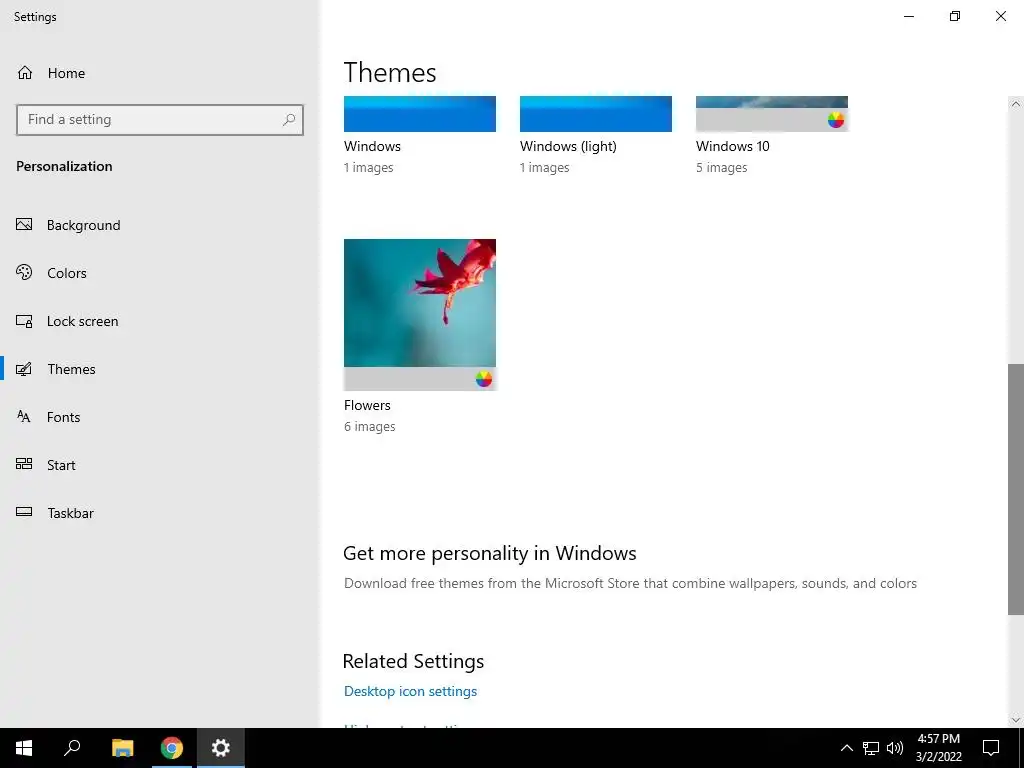This screenshot has width=1024, height=768.
Task: Click '5 images' under Windows 10
Action: 722,168
